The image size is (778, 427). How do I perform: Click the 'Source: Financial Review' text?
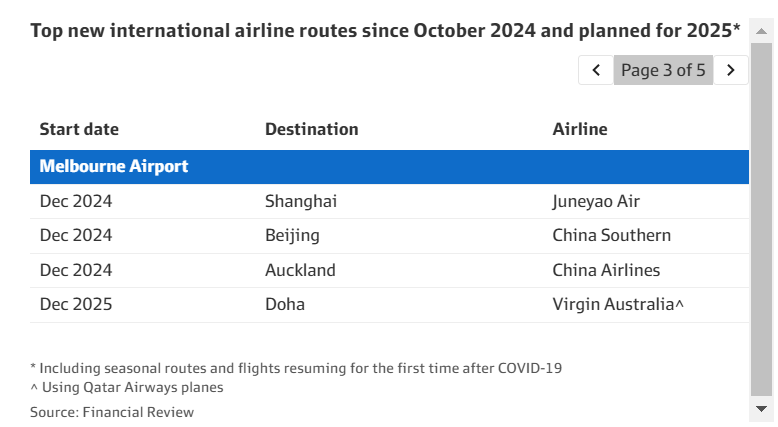(112, 412)
